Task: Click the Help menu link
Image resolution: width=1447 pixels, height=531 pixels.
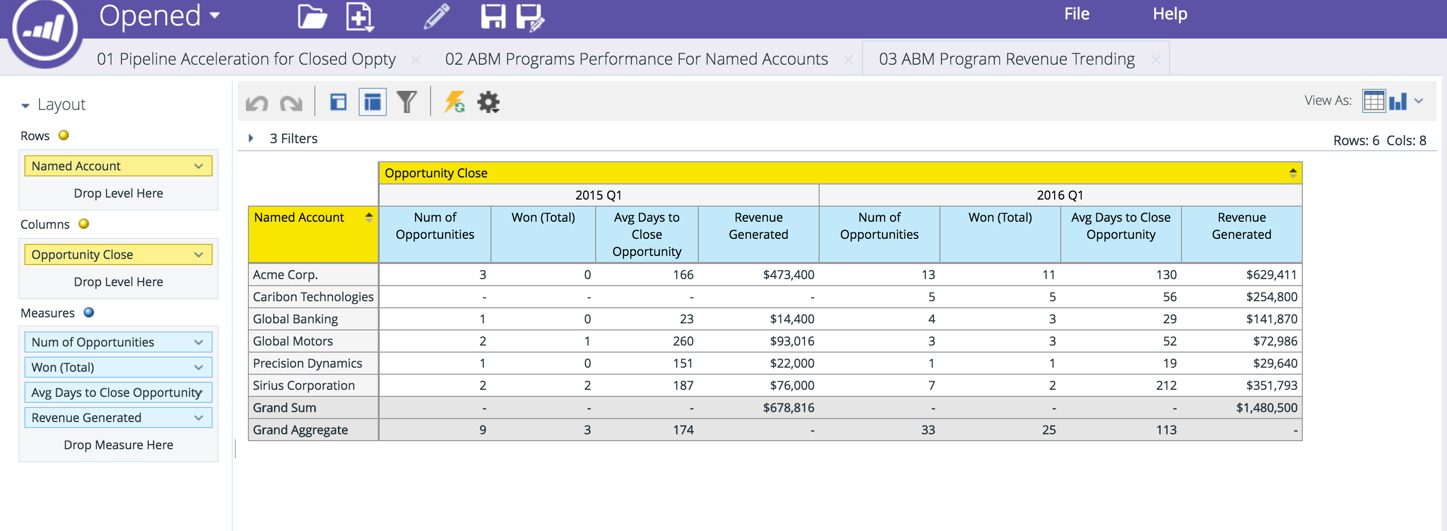Action: tap(1169, 14)
